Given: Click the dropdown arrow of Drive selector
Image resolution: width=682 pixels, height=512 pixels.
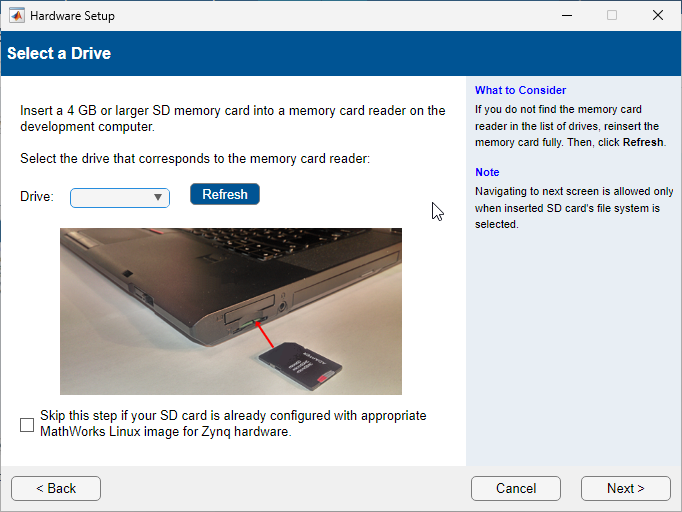Looking at the screenshot, I should pos(158,198).
